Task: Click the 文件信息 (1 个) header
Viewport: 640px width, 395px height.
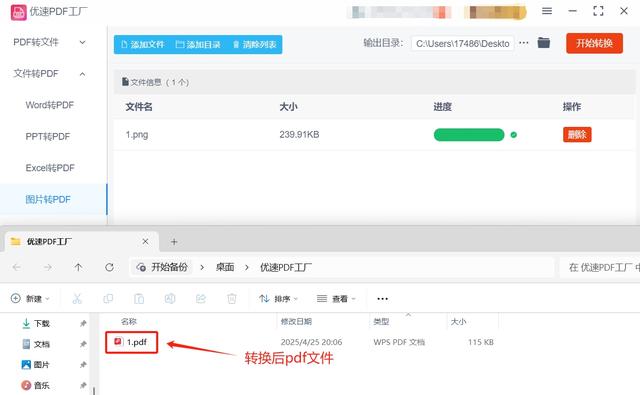Action: coord(155,82)
